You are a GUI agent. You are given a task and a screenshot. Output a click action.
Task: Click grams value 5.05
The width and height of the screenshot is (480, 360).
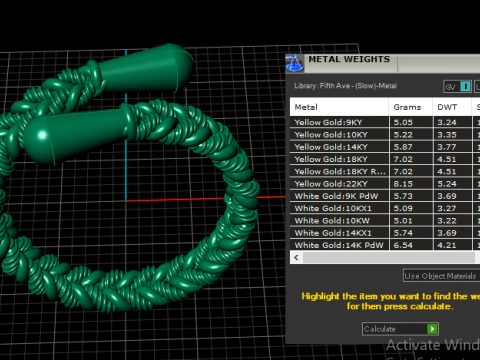[x=403, y=122]
